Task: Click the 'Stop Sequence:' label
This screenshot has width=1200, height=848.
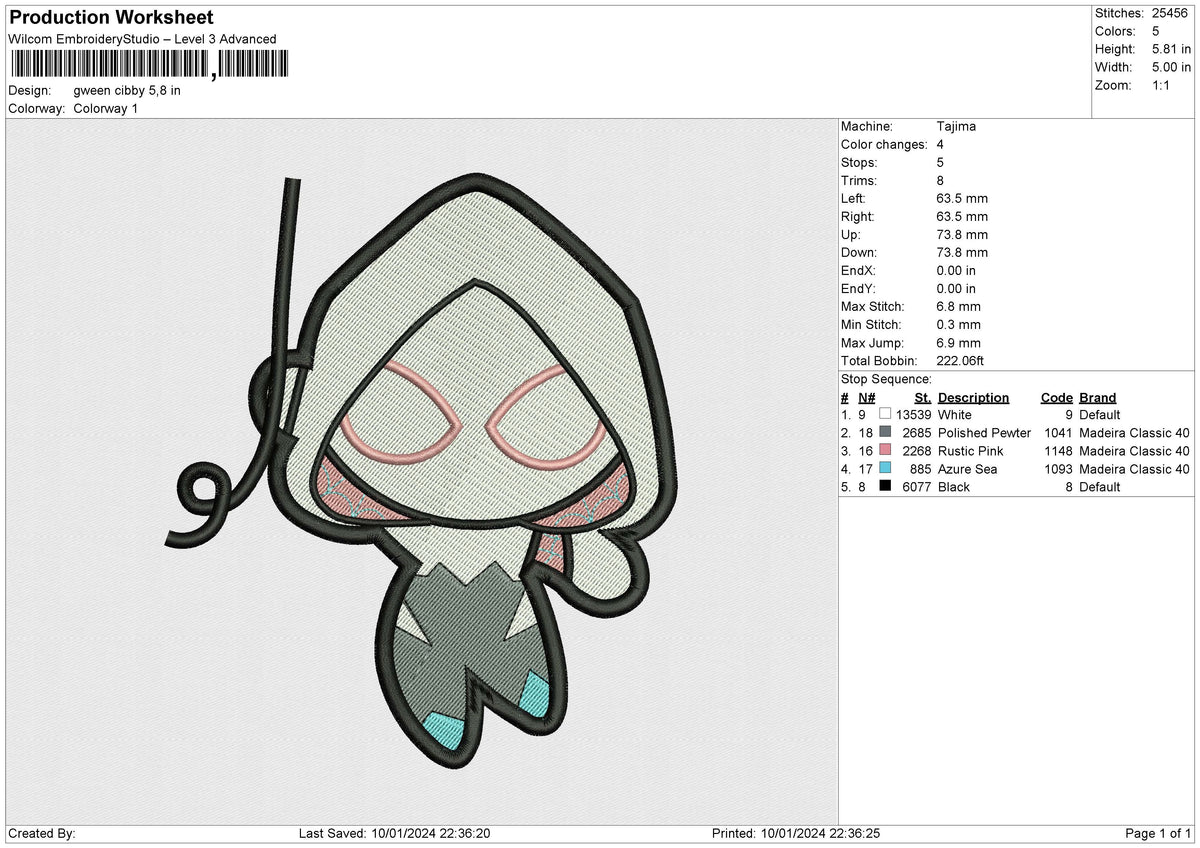Action: click(886, 379)
